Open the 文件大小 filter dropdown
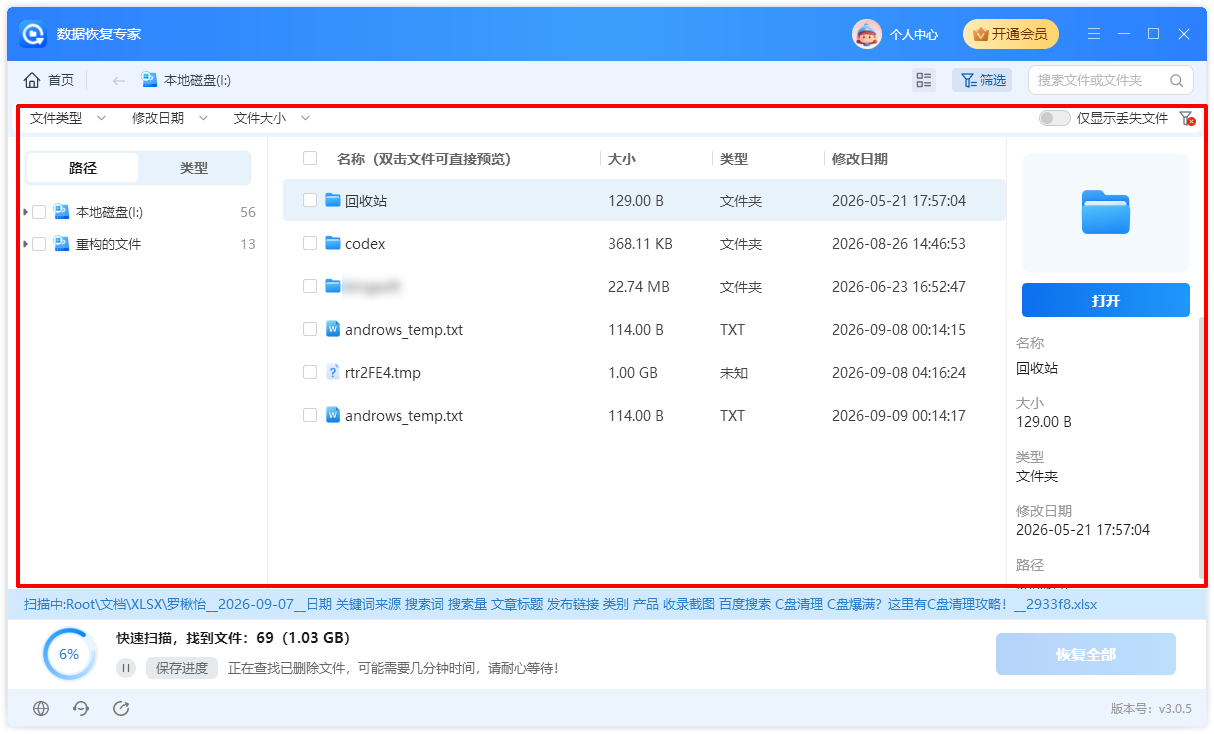1214x734 pixels. (272, 118)
